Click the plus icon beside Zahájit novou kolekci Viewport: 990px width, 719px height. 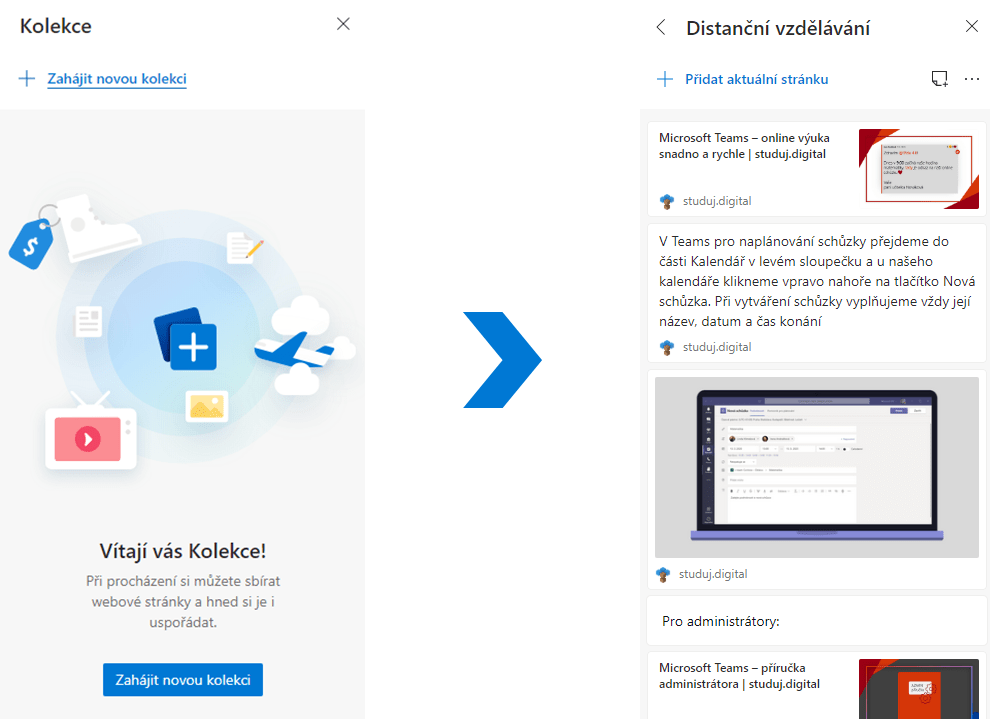27,79
